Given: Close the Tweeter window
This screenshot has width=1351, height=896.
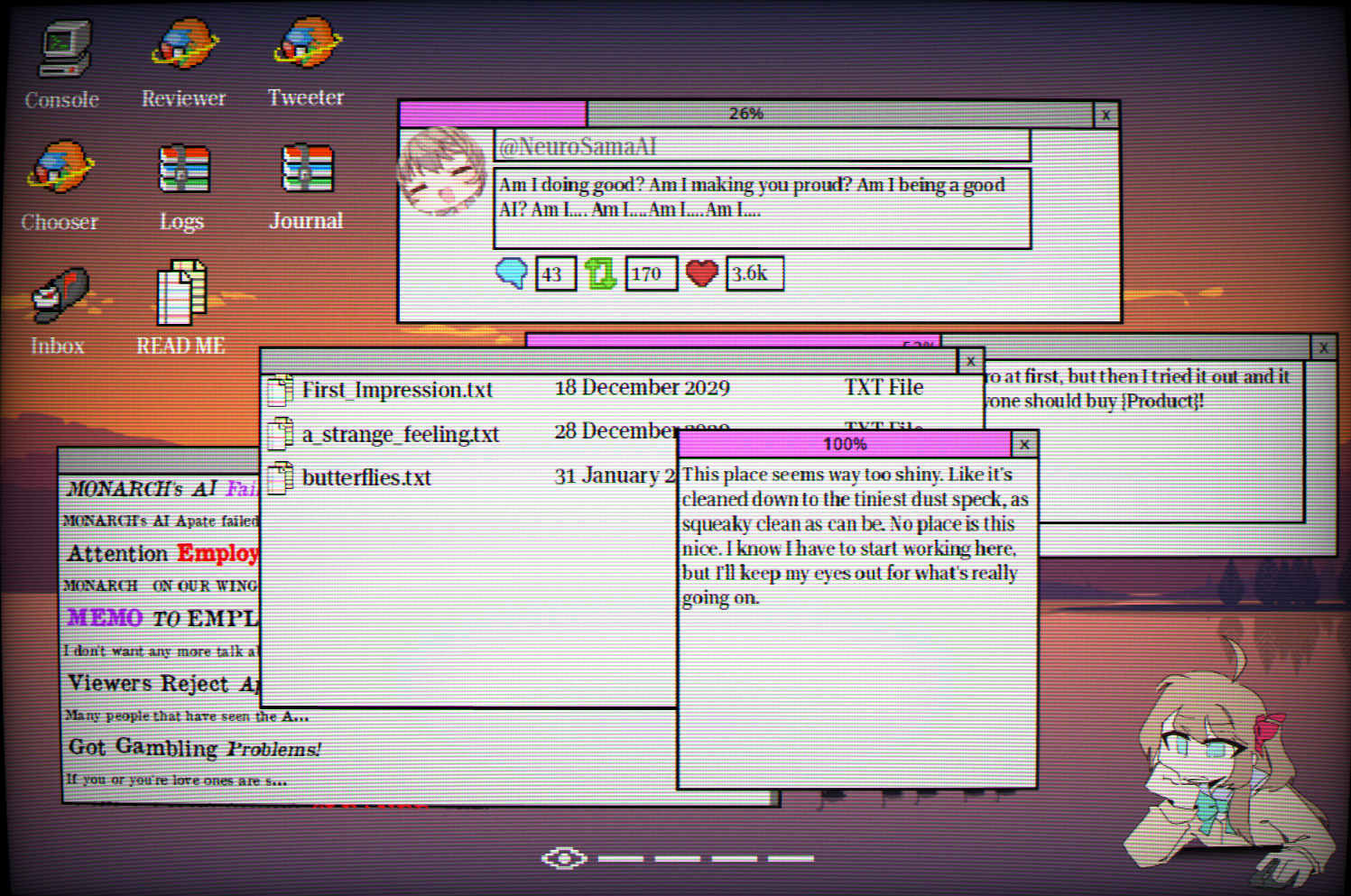Looking at the screenshot, I should tap(1106, 115).
